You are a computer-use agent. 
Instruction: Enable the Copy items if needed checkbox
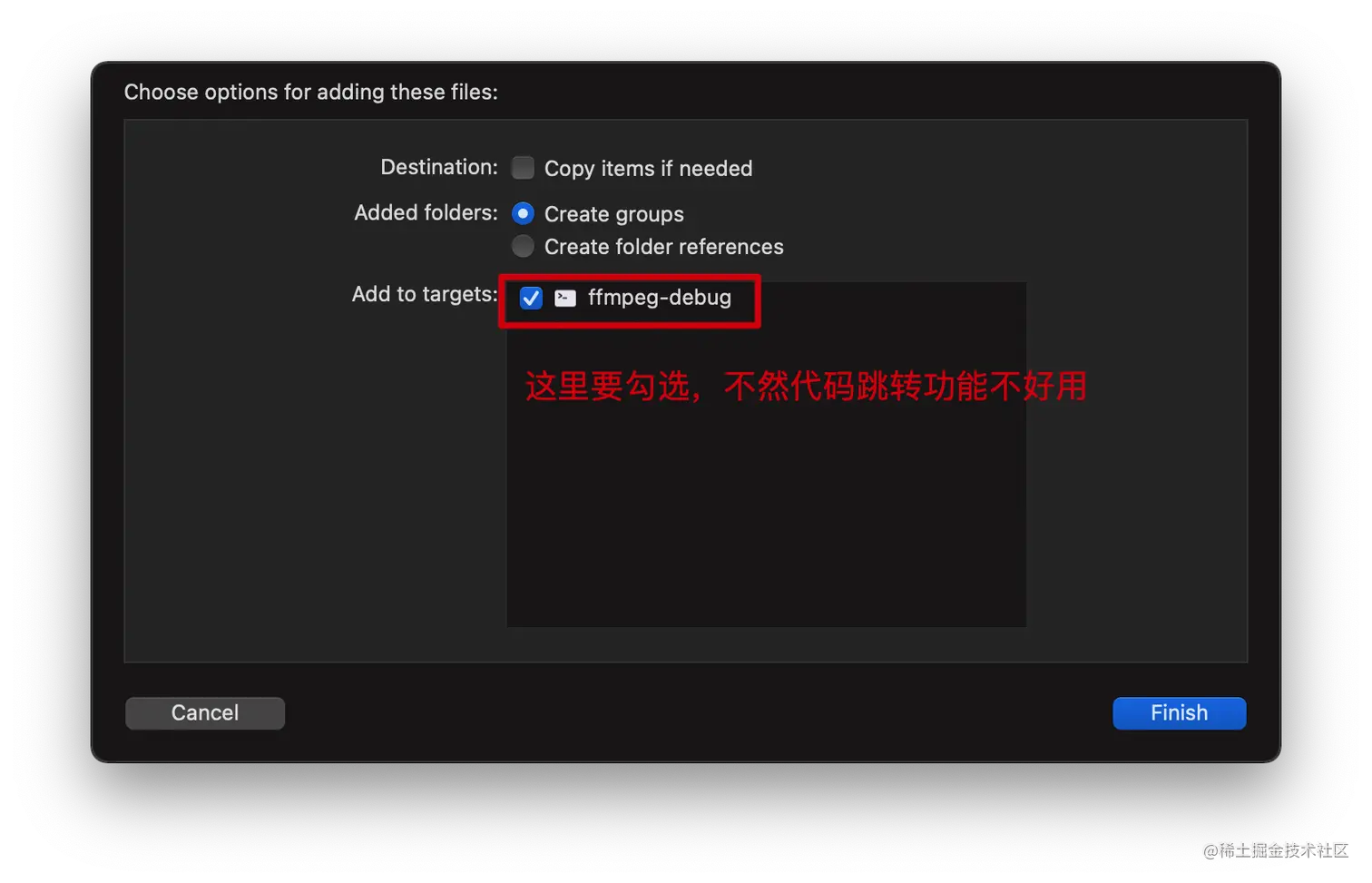[x=523, y=168]
